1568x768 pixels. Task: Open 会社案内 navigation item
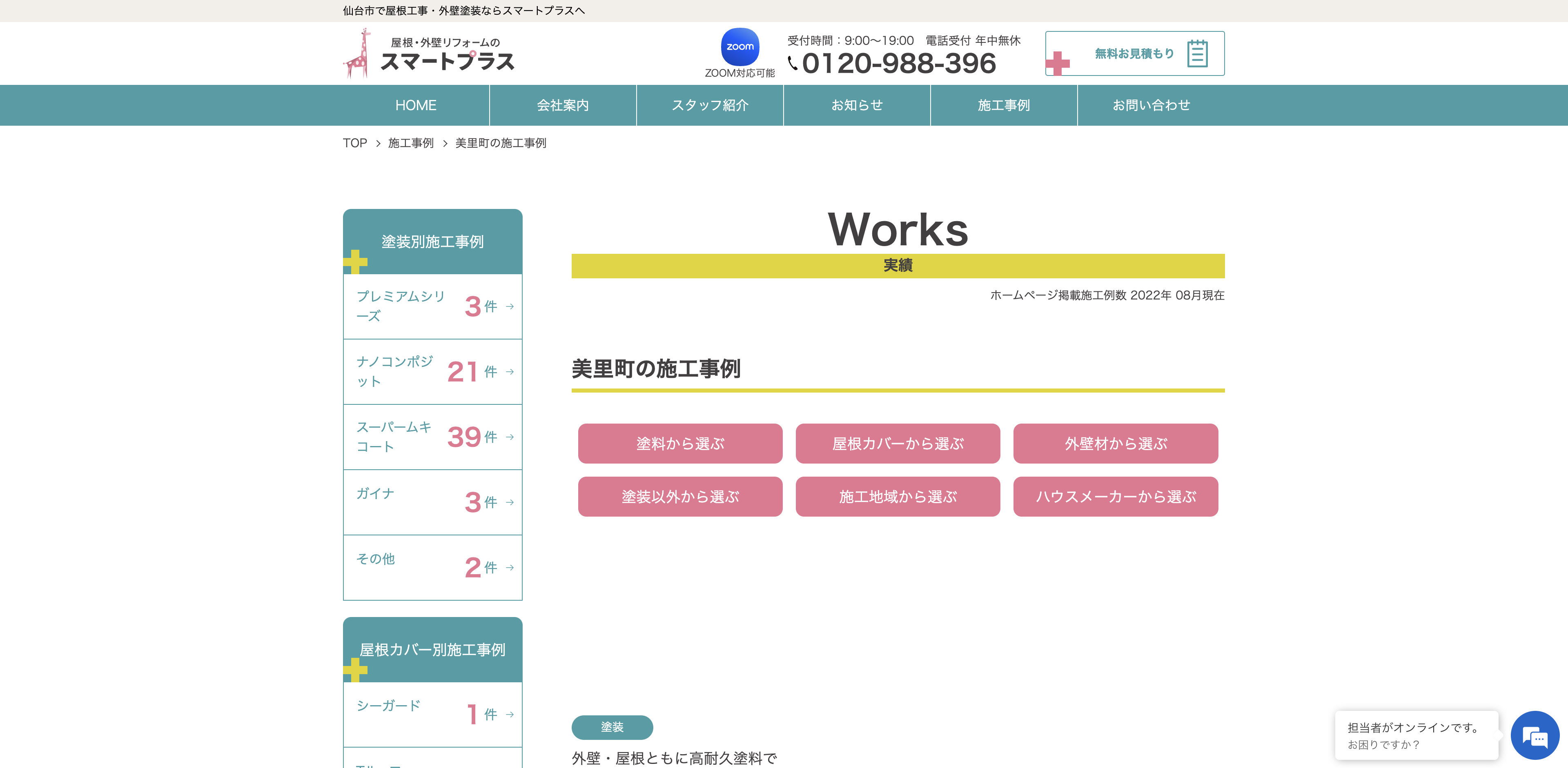(563, 105)
